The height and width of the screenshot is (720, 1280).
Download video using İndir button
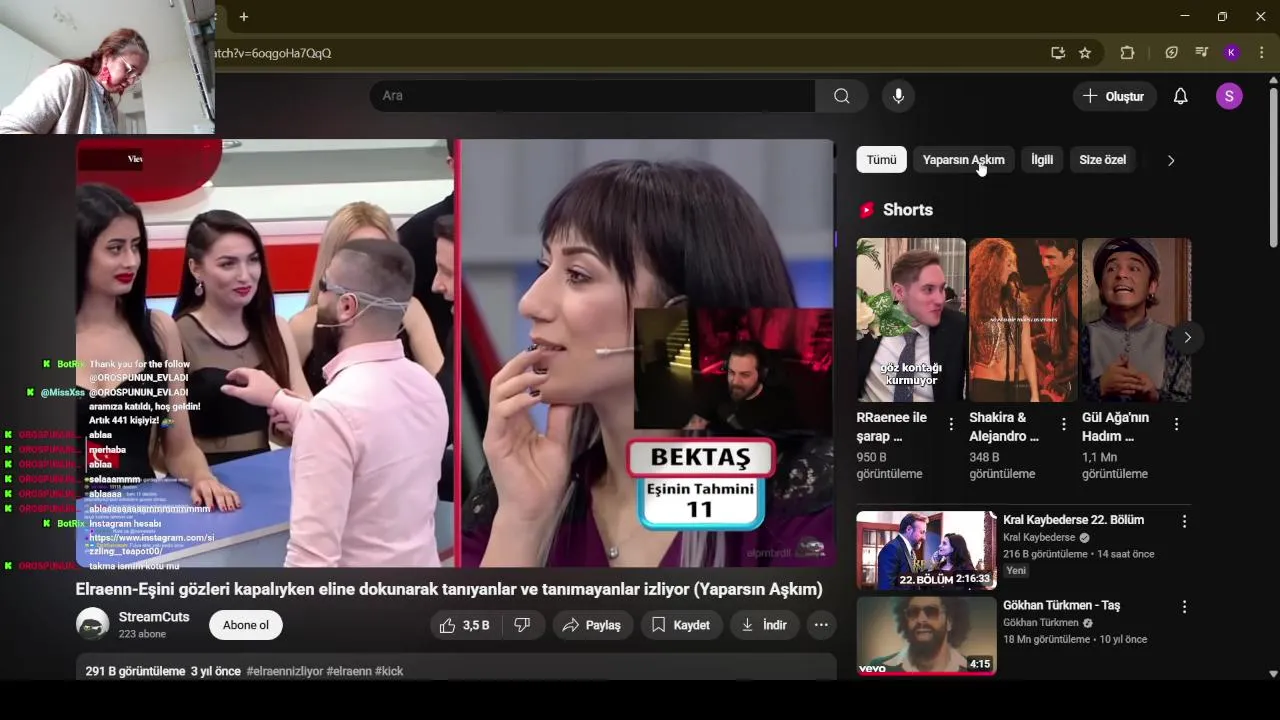(x=764, y=625)
